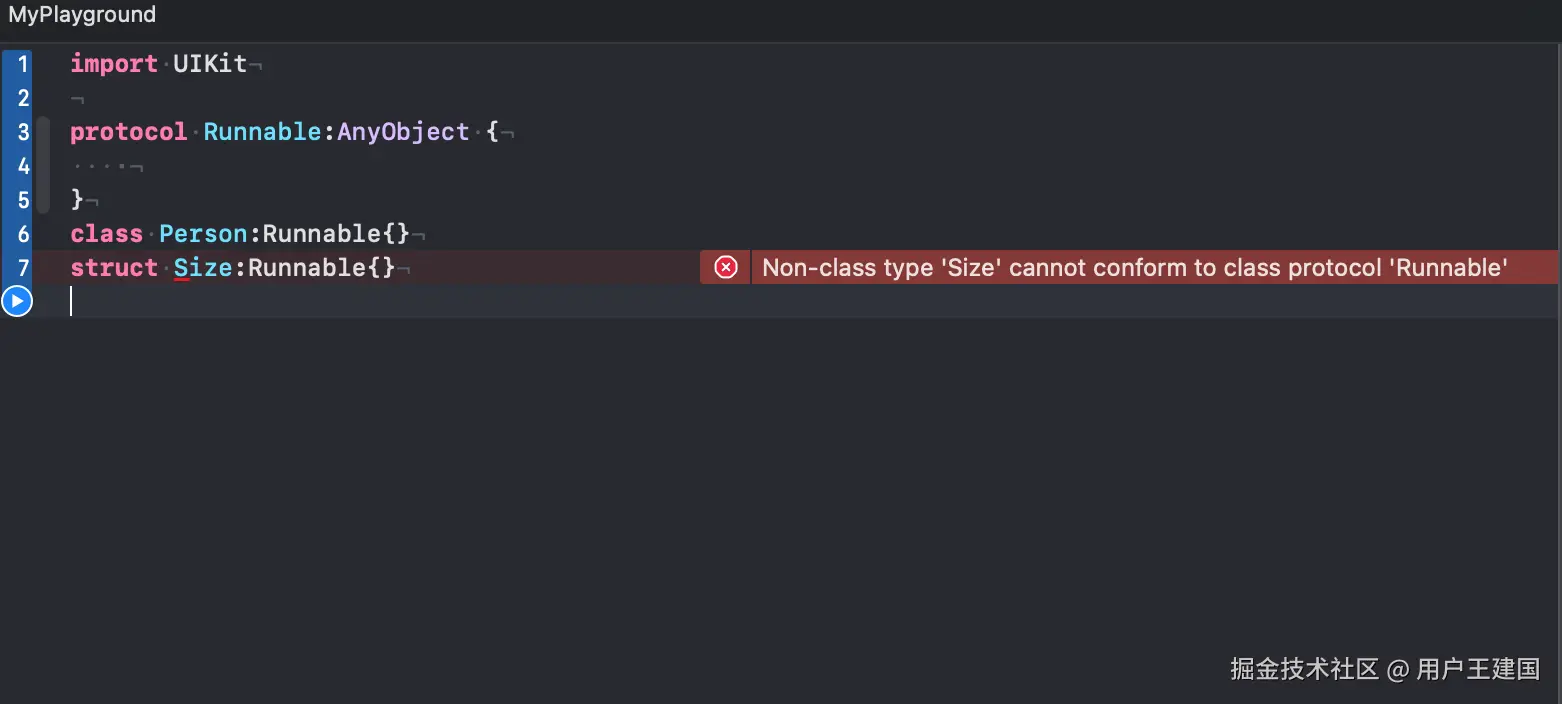Viewport: 1562px width, 704px height.
Task: Click the 'protocol' keyword on line 3
Action: tap(128, 132)
